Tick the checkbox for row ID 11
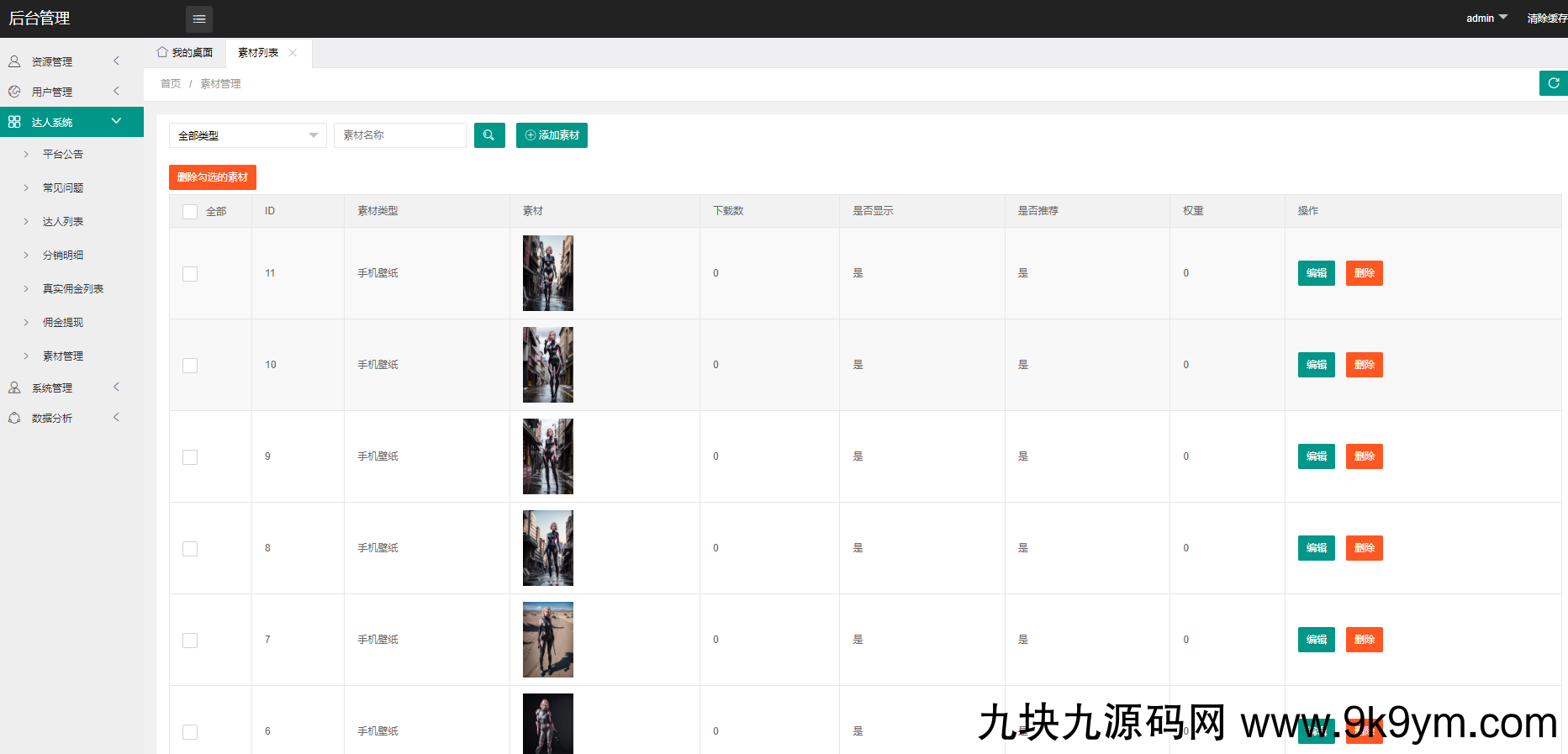The image size is (1568, 754). point(190,274)
